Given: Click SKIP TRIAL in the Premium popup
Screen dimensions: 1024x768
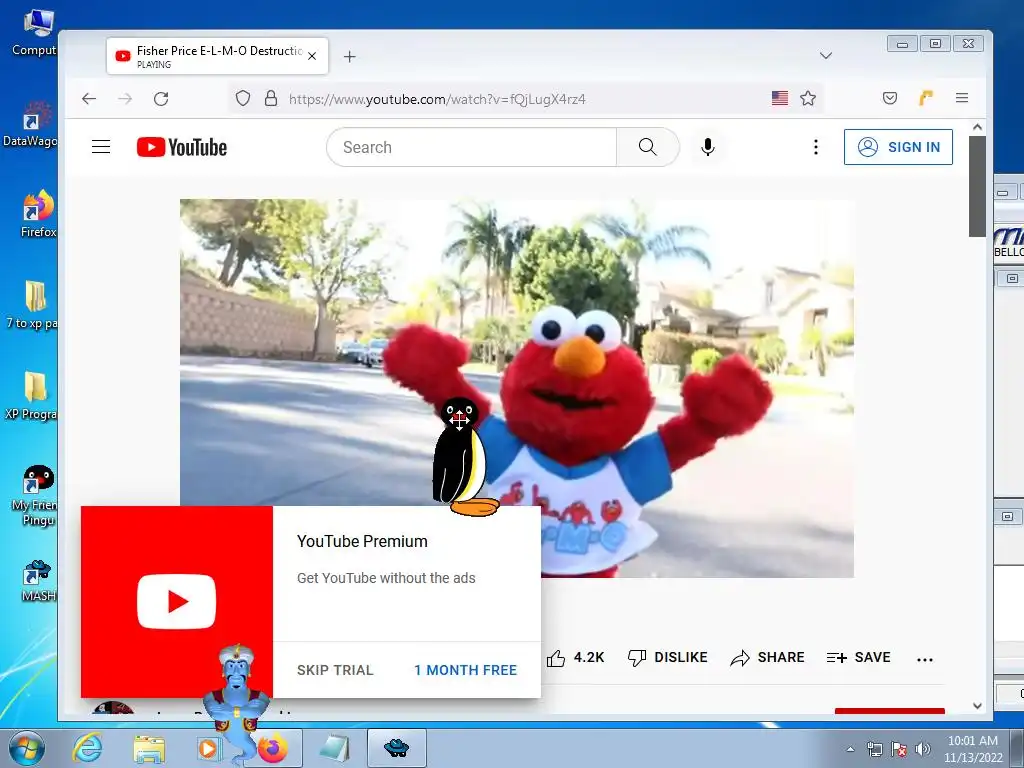Looking at the screenshot, I should (x=335, y=670).
